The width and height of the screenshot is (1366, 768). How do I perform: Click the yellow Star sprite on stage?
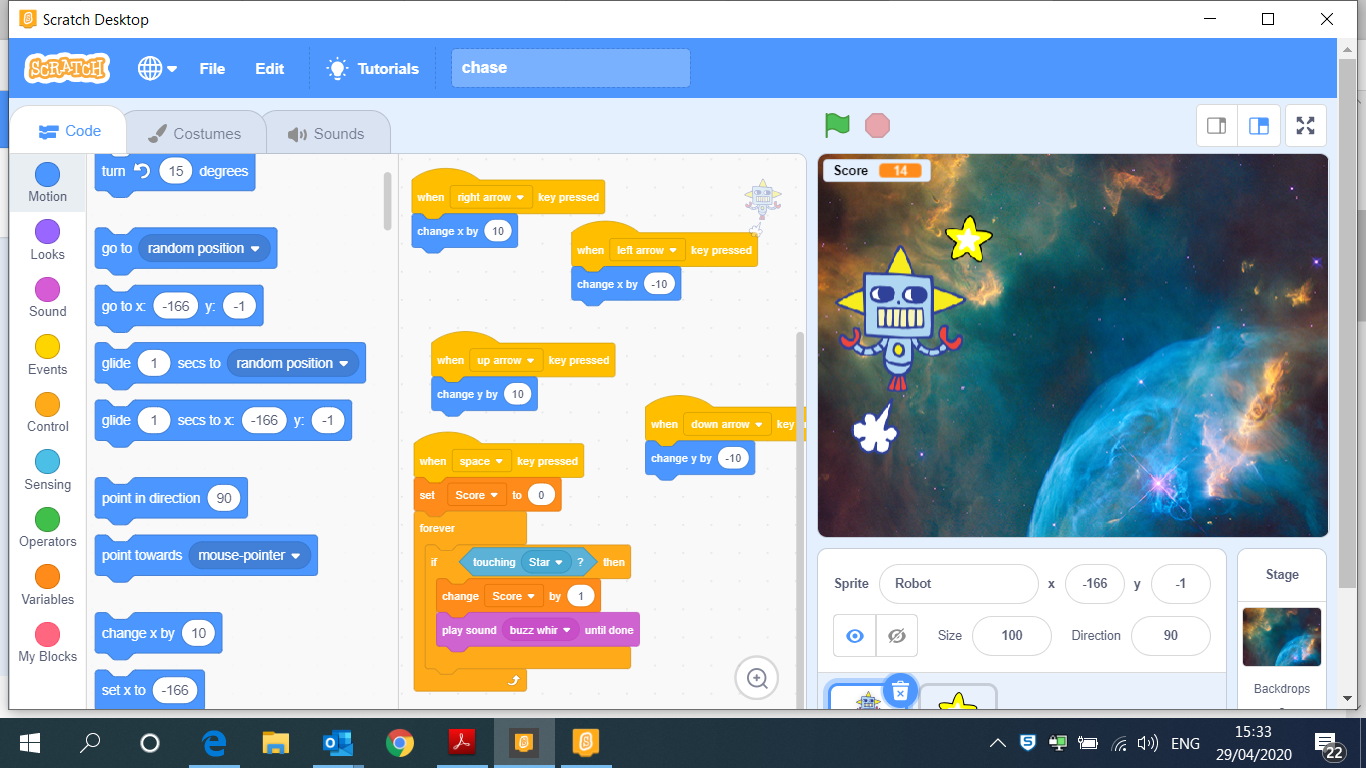click(968, 238)
